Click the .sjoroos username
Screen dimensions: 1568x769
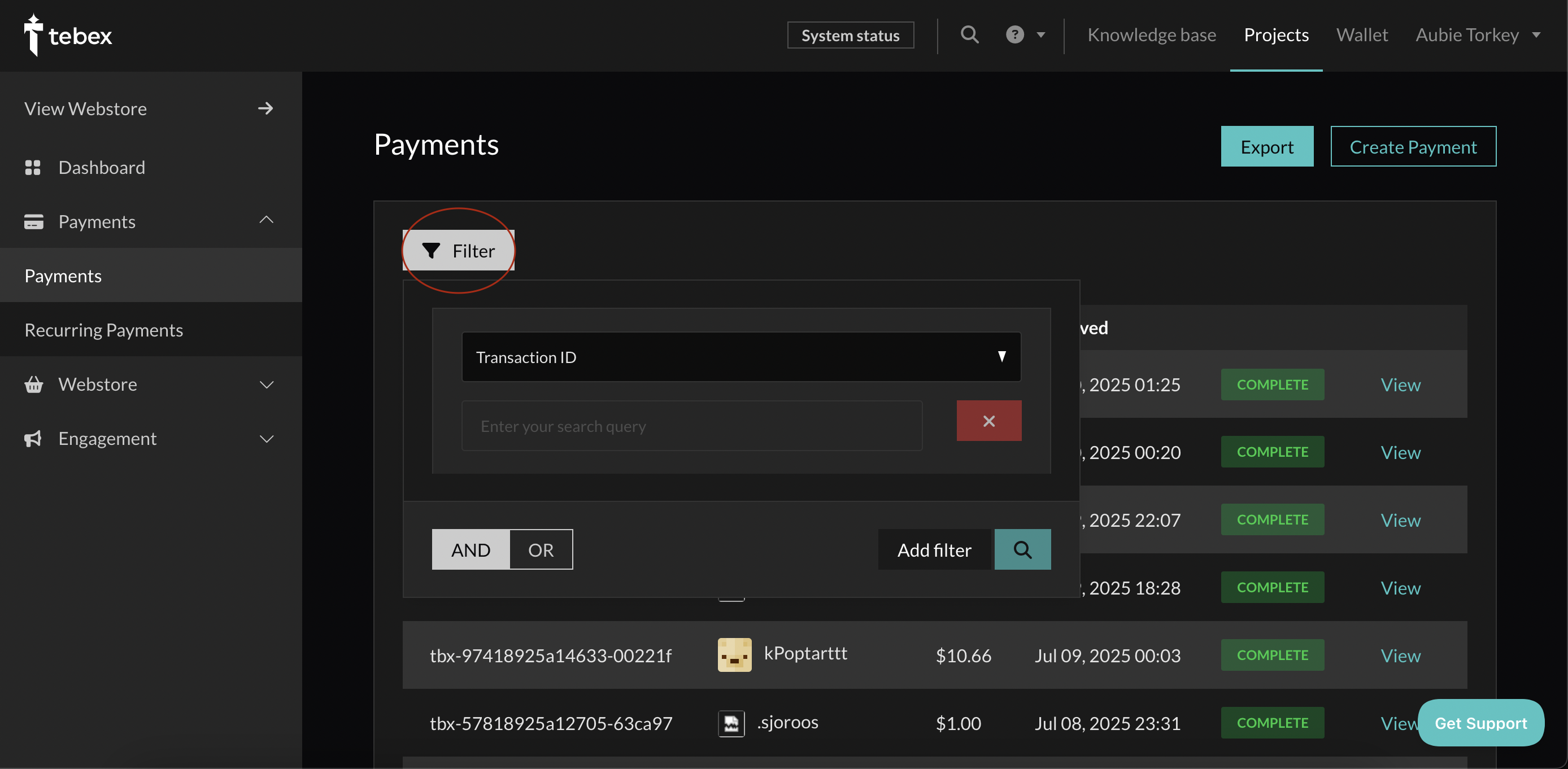point(787,722)
